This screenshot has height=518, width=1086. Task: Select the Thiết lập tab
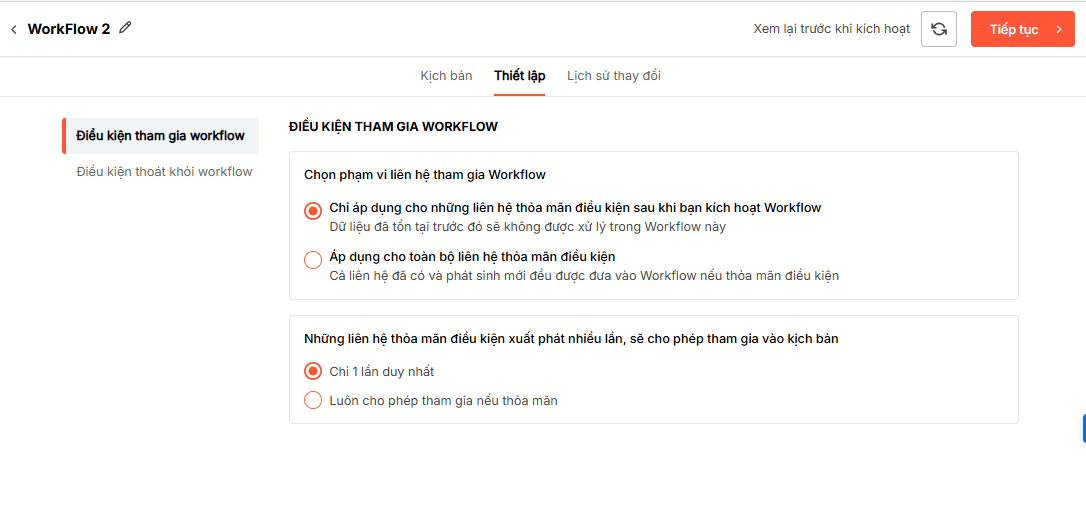coord(519,76)
